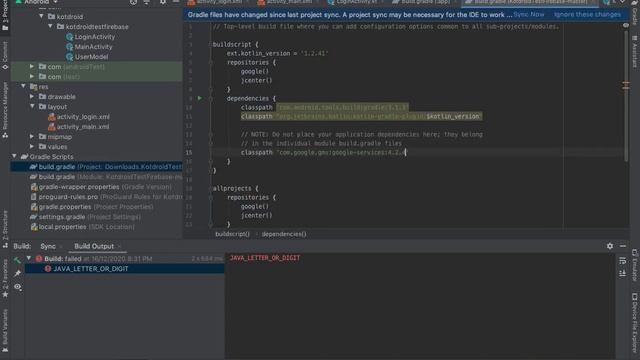The image size is (640, 360).
Task: Toggle soft-wrap icon in build output
Action: pos(622,260)
